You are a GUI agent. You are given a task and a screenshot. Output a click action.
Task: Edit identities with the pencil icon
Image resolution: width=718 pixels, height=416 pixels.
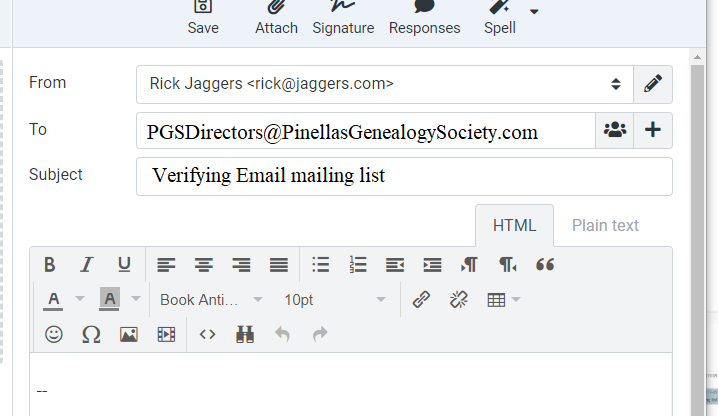point(653,84)
